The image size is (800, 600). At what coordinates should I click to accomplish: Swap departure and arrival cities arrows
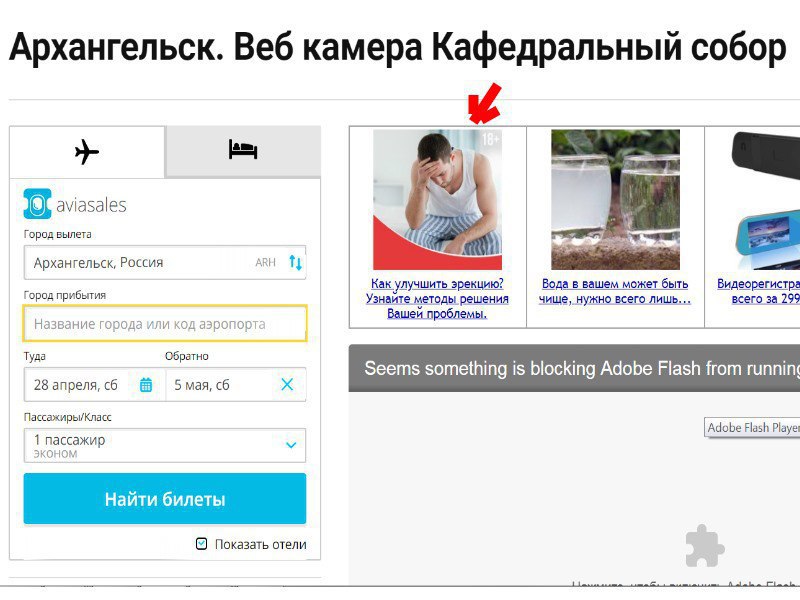295,263
